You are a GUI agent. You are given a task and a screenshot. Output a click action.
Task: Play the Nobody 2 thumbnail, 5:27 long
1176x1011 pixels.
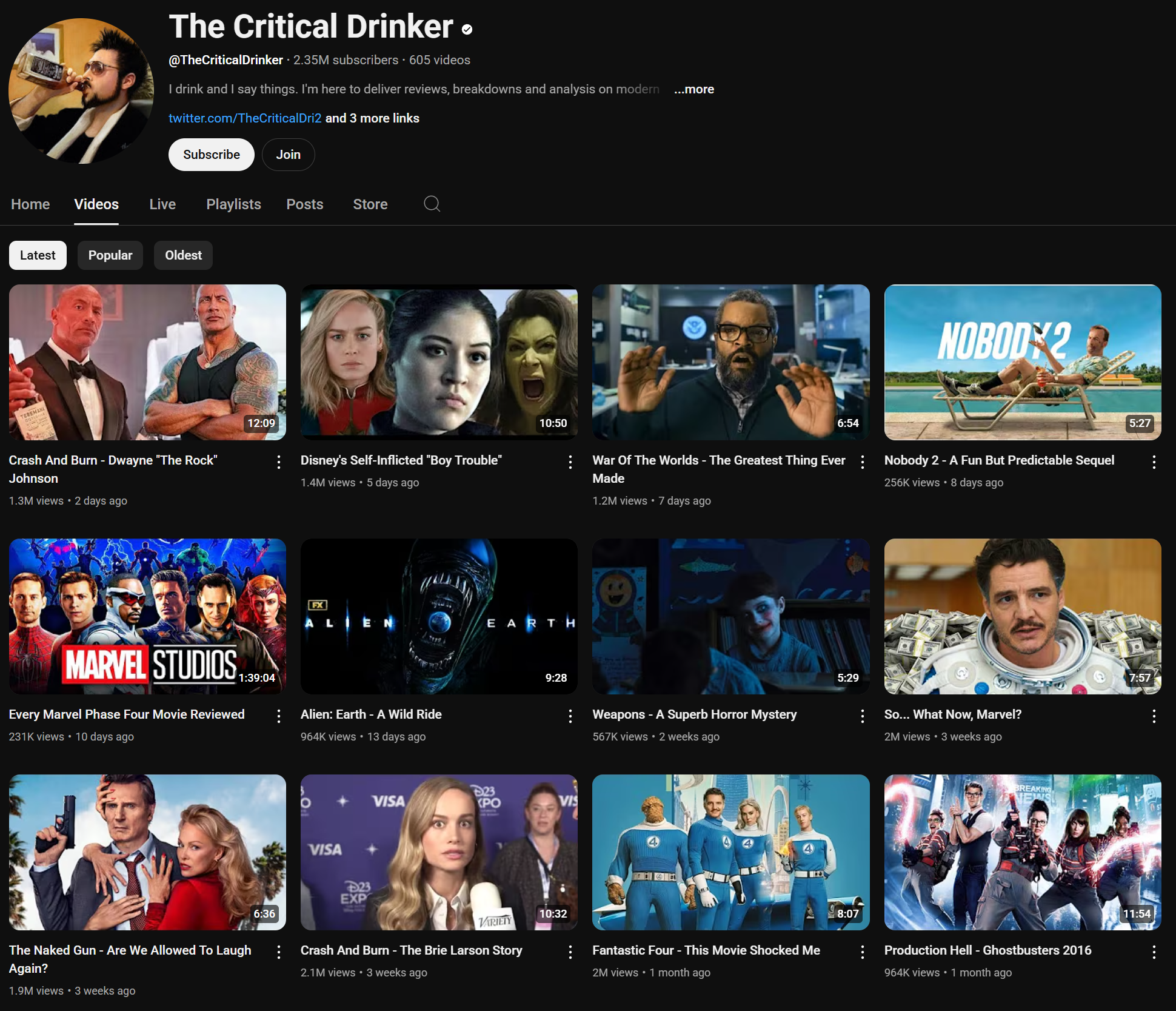[1023, 362]
